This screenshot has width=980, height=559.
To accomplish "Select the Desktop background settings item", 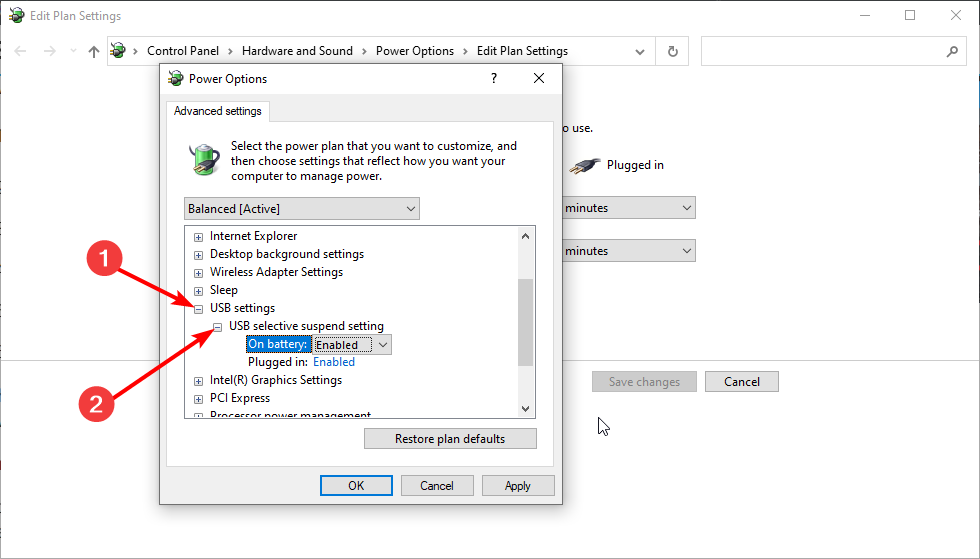I will 287,254.
